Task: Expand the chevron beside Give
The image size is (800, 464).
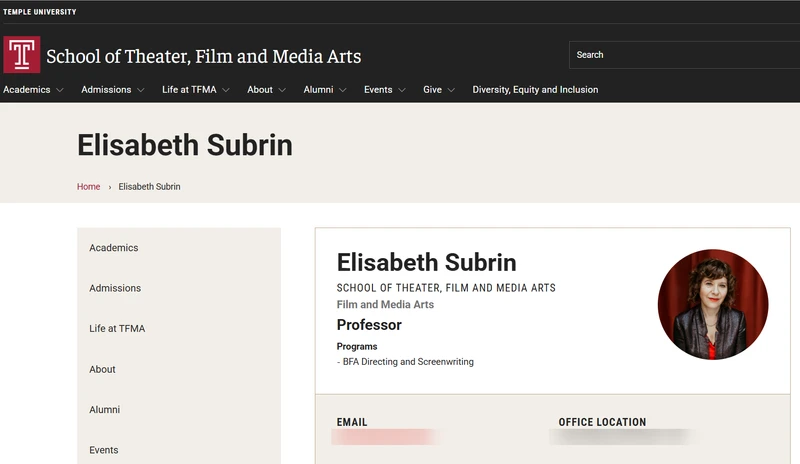Action: click(x=451, y=90)
